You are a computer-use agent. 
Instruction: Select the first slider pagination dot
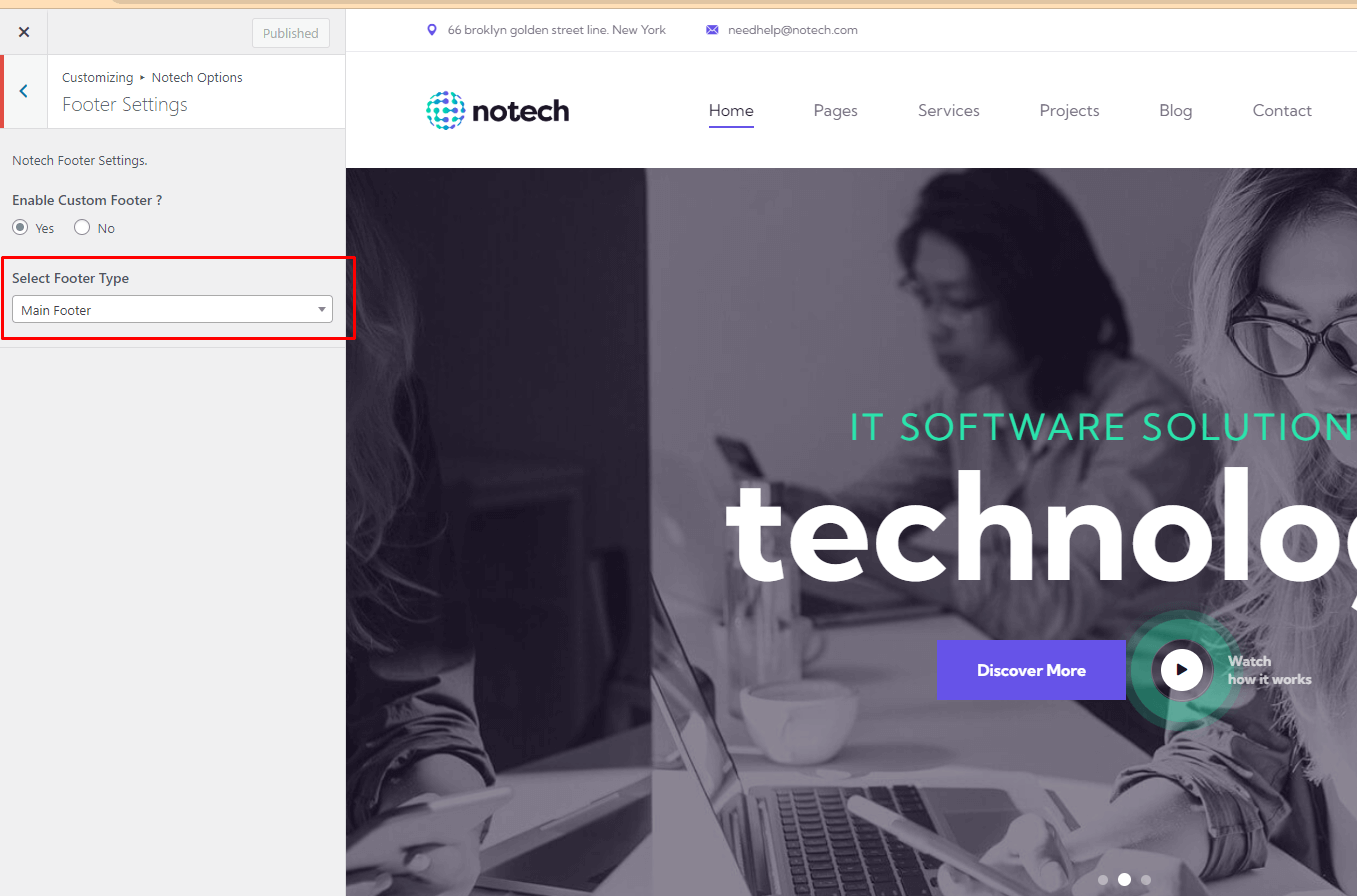coord(1103,880)
